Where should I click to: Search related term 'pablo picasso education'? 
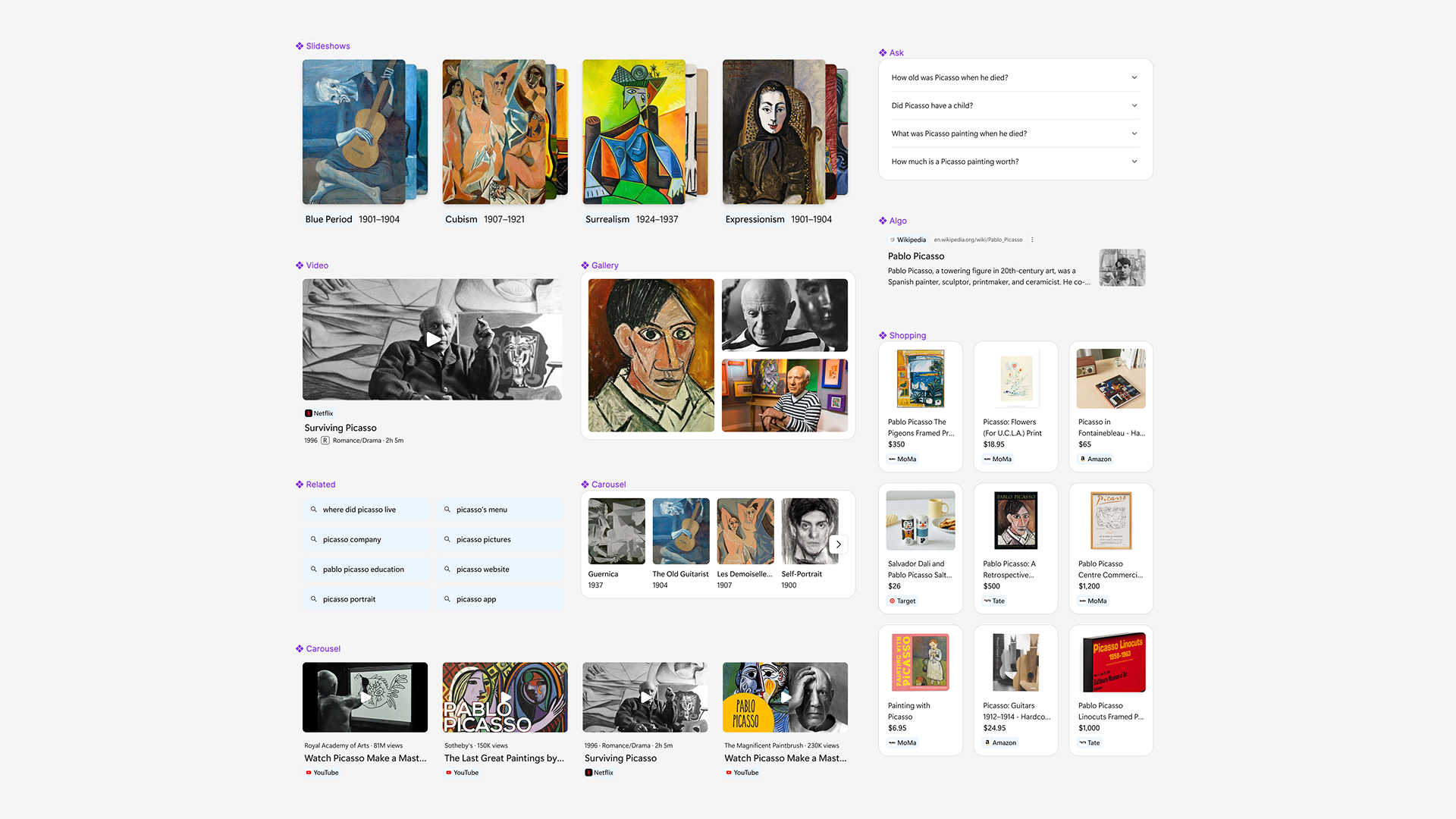pos(366,570)
